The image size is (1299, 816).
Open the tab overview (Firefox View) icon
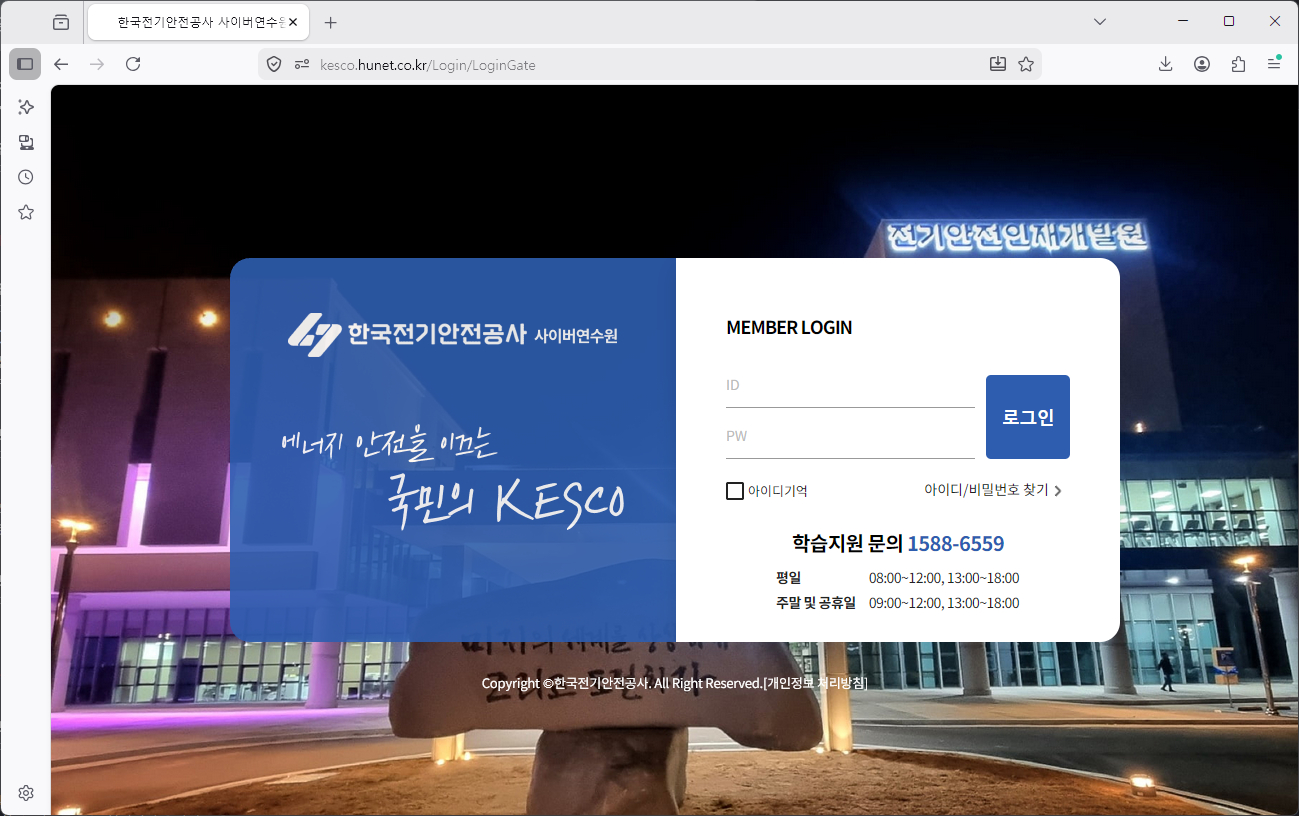[x=61, y=22]
